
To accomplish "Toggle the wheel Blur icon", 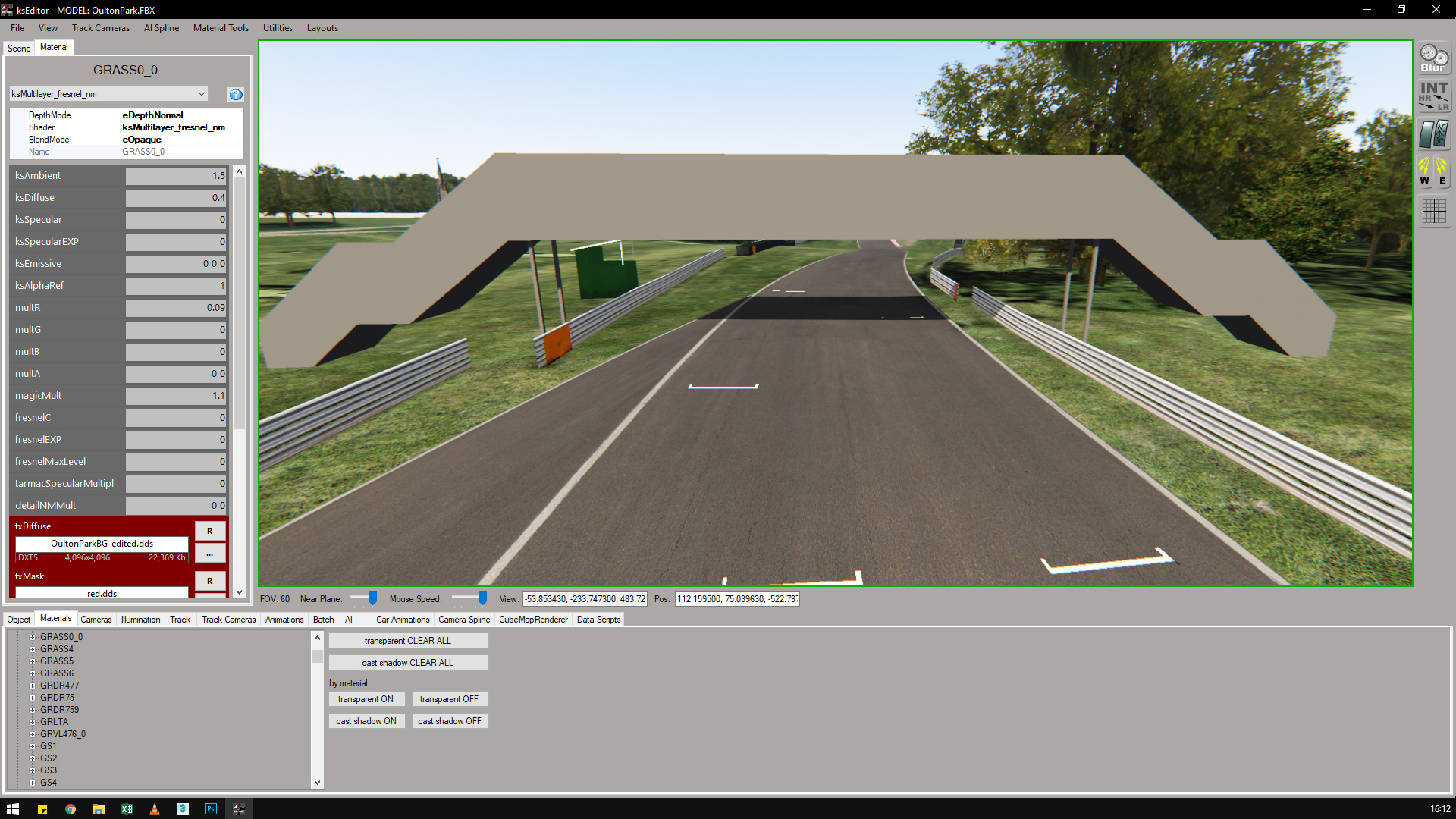I will tap(1433, 58).
